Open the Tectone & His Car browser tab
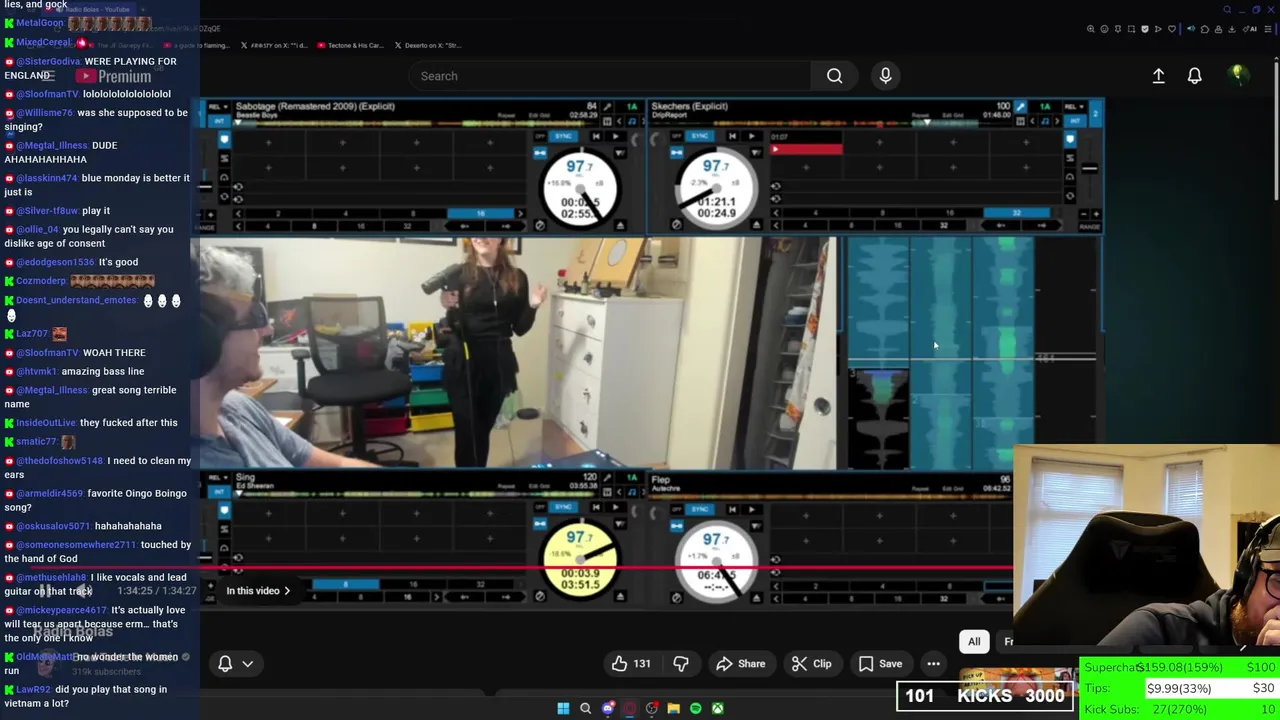This screenshot has height=720, width=1280. coord(350,45)
